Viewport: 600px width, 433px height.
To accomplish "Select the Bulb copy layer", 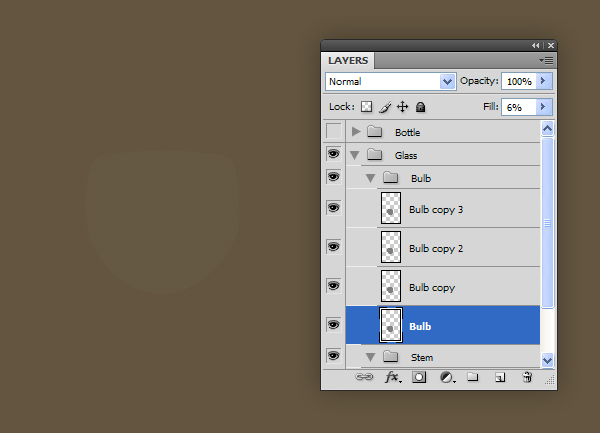I will [x=443, y=286].
